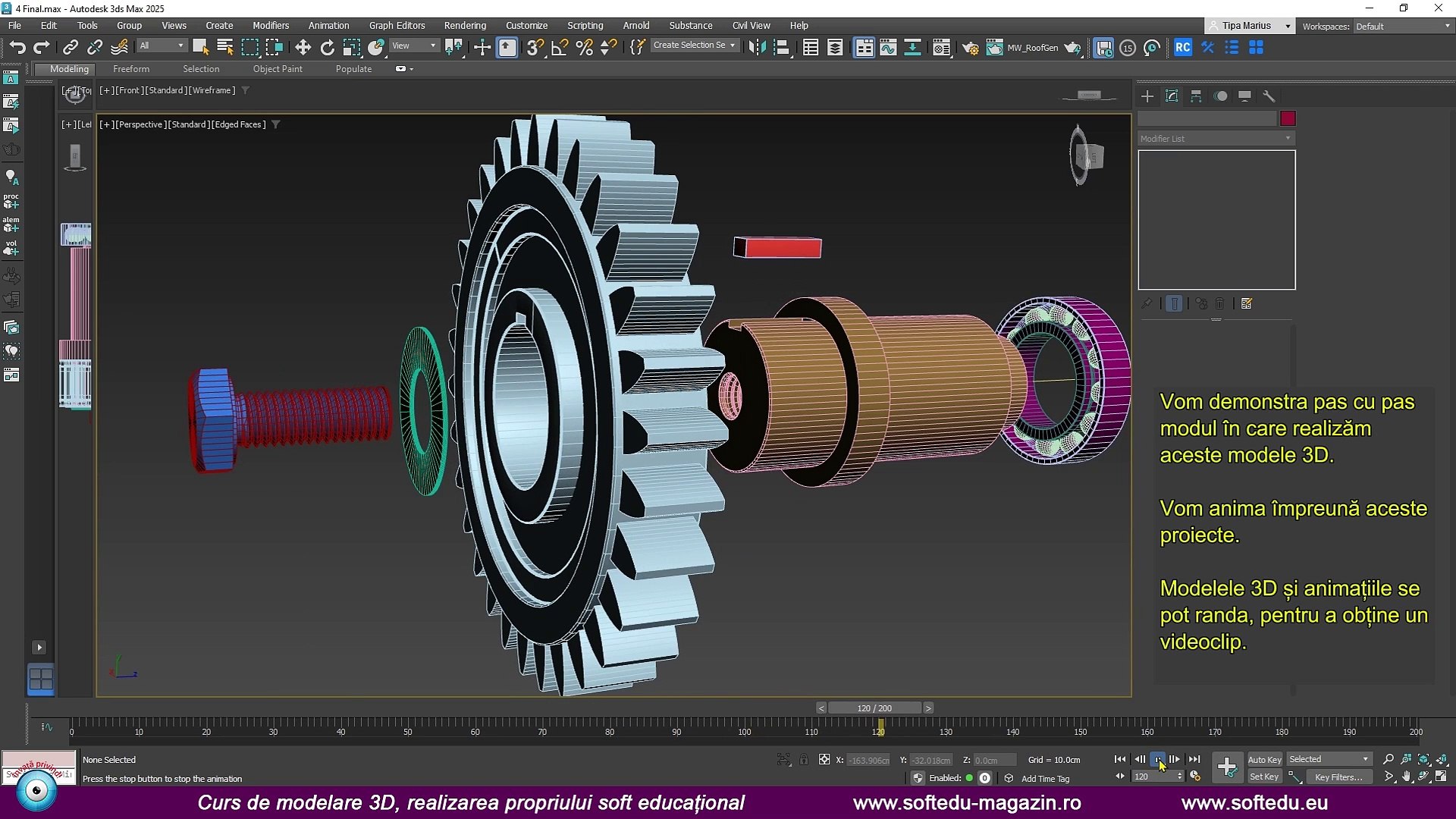Screen dimensions: 1456x819
Task: Click the Redo arrow icon
Action: coord(42,48)
